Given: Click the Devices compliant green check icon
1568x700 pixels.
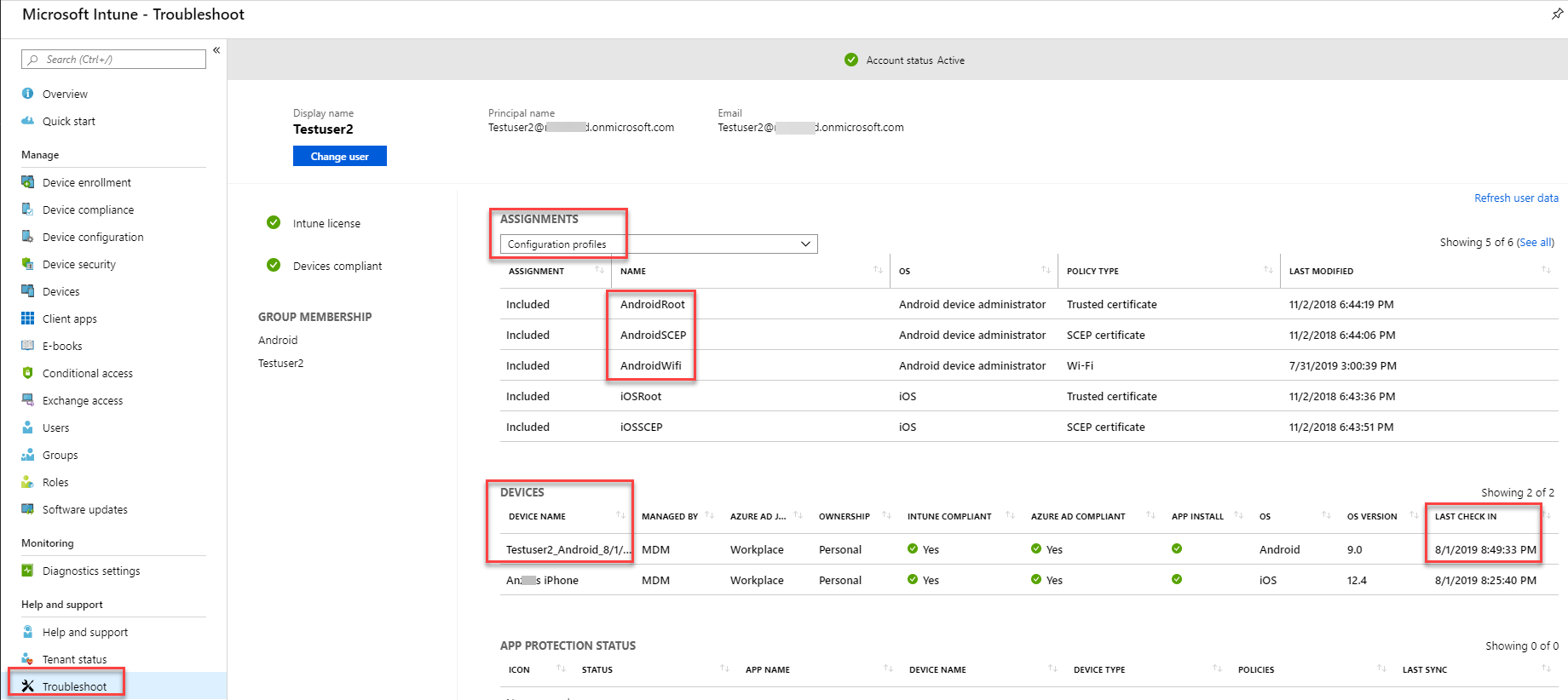Looking at the screenshot, I should coord(274,265).
